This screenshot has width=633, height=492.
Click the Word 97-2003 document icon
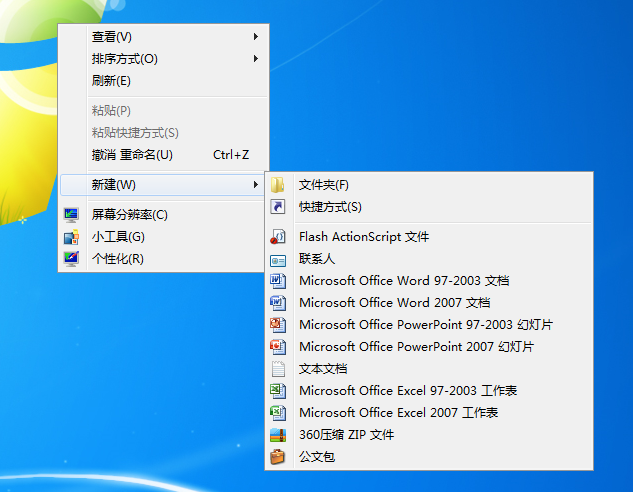278,281
